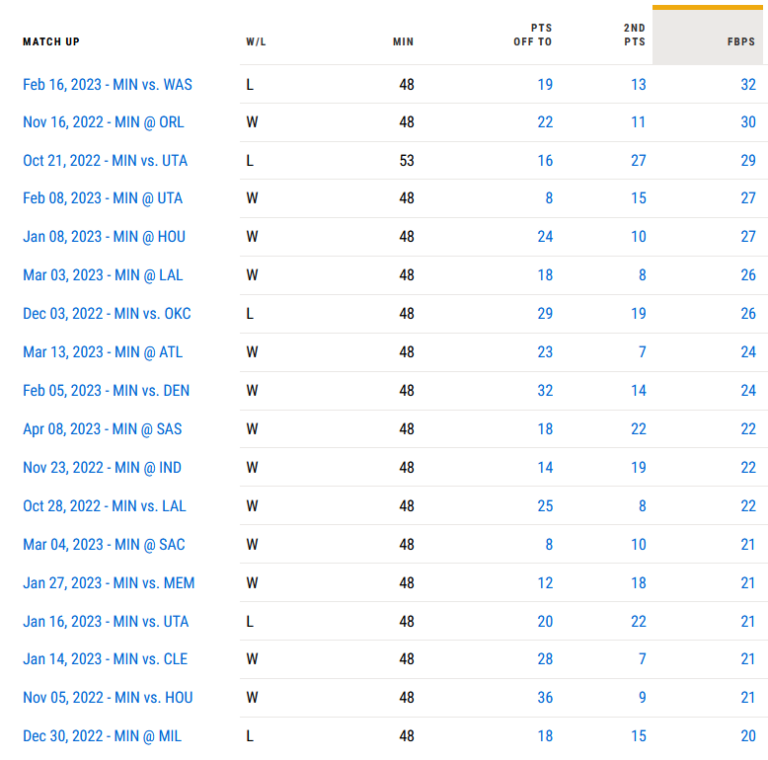Image resolution: width=768 pixels, height=760 pixels.
Task: Sort table by FBPS column header
Action: tap(741, 42)
